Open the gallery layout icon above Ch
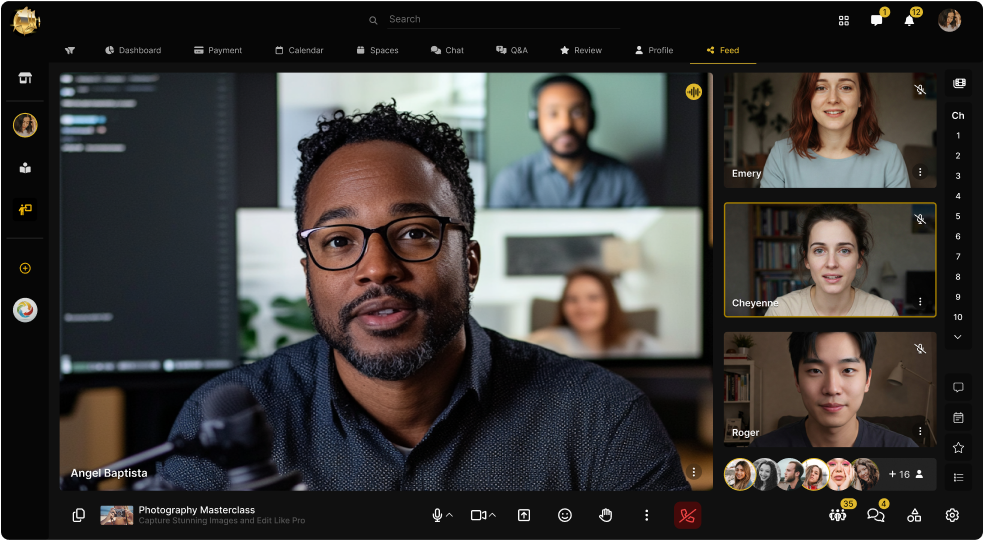The height and width of the screenshot is (541, 984). point(958,83)
